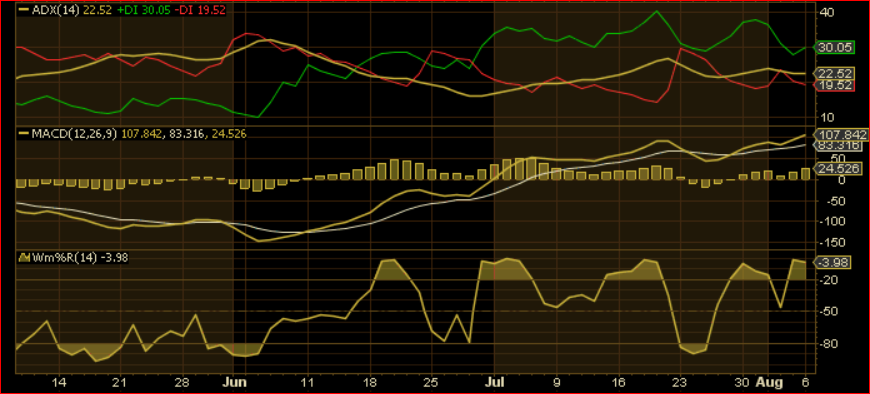Image resolution: width=870 pixels, height=394 pixels.
Task: Click the 23 date marker in July
Action: (x=680, y=382)
